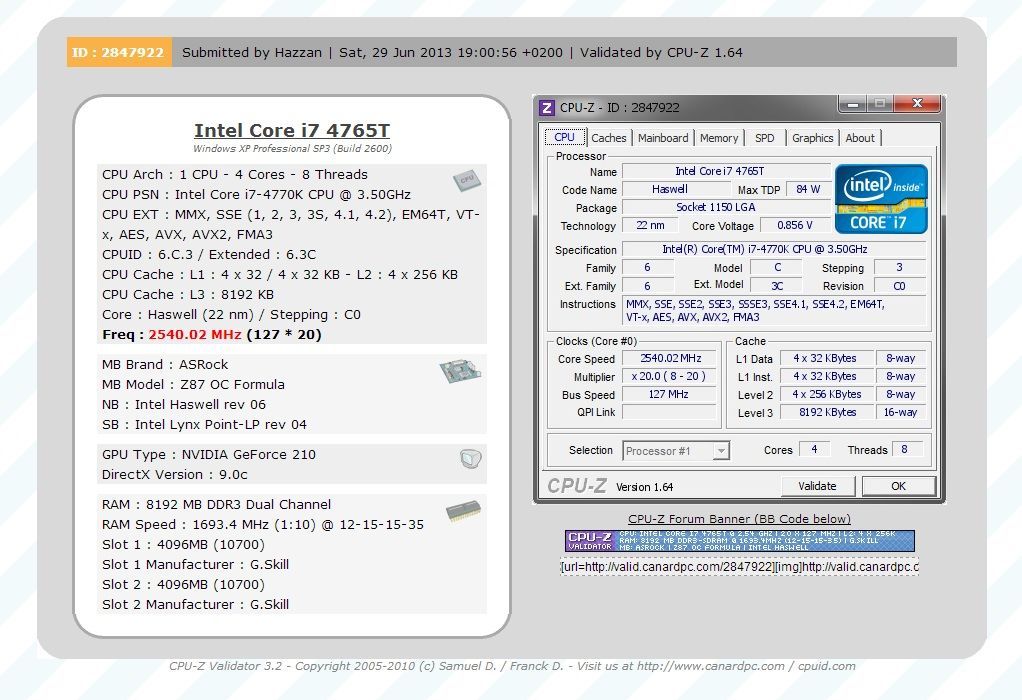Open the About tab
The width and height of the screenshot is (1022, 700).
pos(860,138)
